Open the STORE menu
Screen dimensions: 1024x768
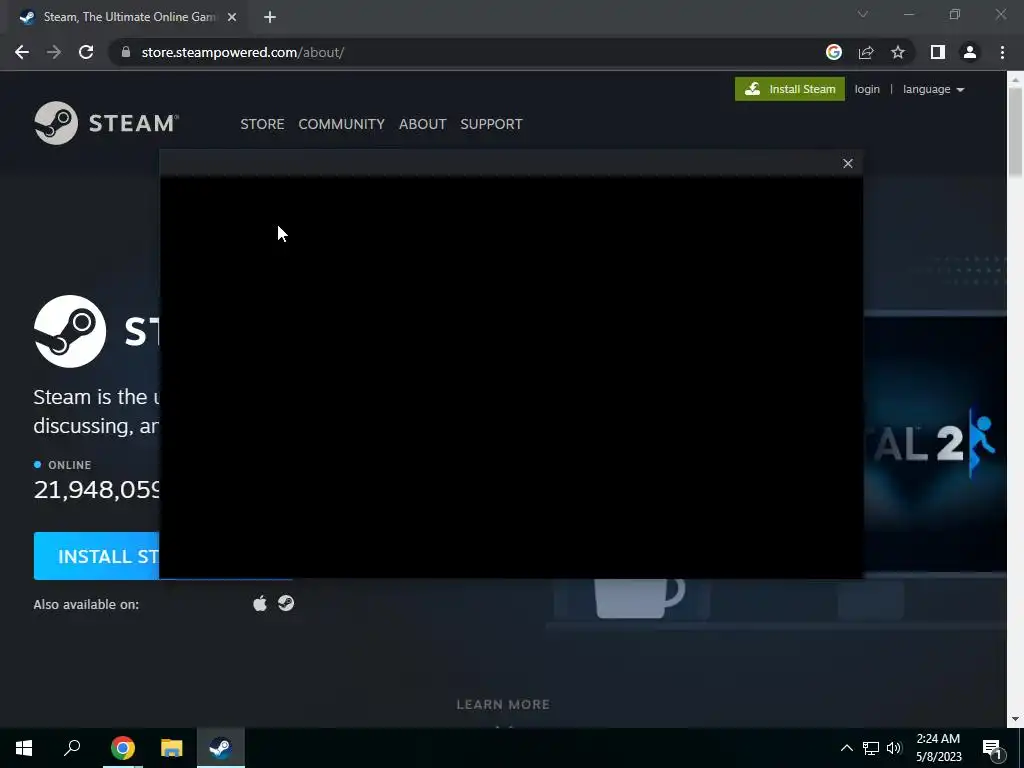[x=262, y=124]
